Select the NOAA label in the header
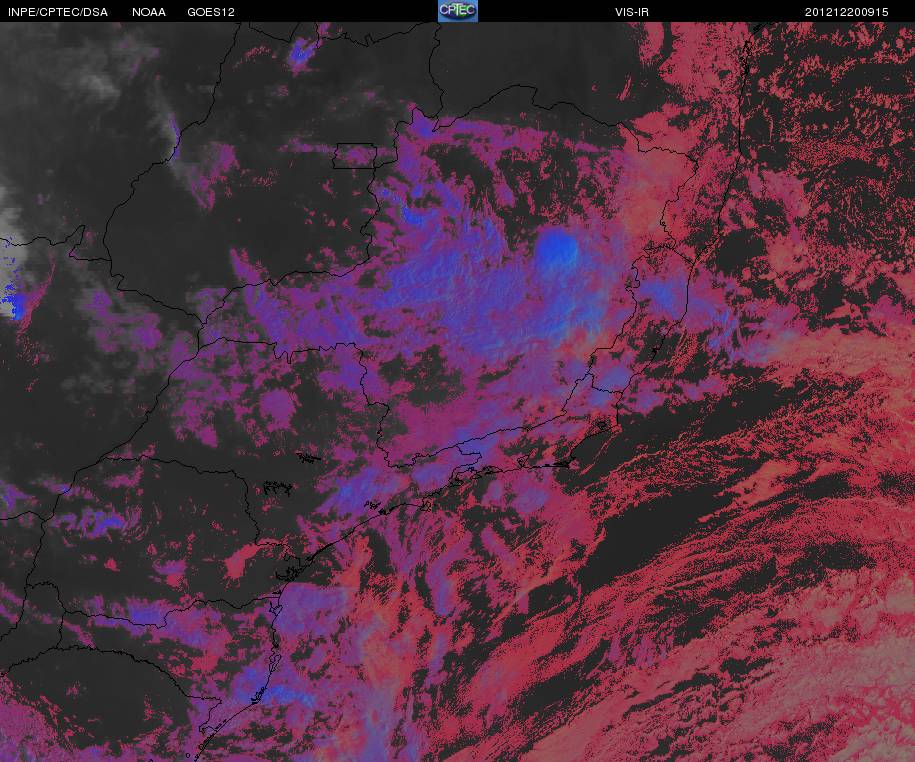This screenshot has height=762, width=915. coord(149,12)
